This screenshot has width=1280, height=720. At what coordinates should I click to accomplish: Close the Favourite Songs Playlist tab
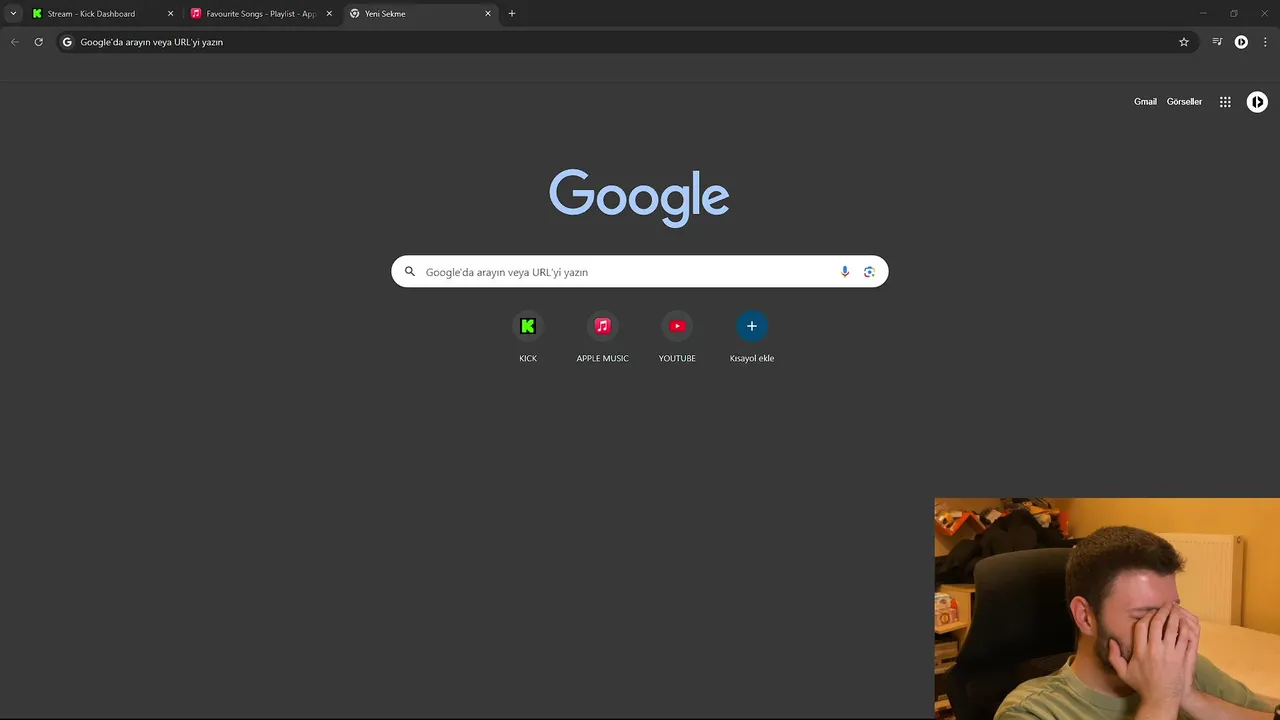click(x=329, y=14)
